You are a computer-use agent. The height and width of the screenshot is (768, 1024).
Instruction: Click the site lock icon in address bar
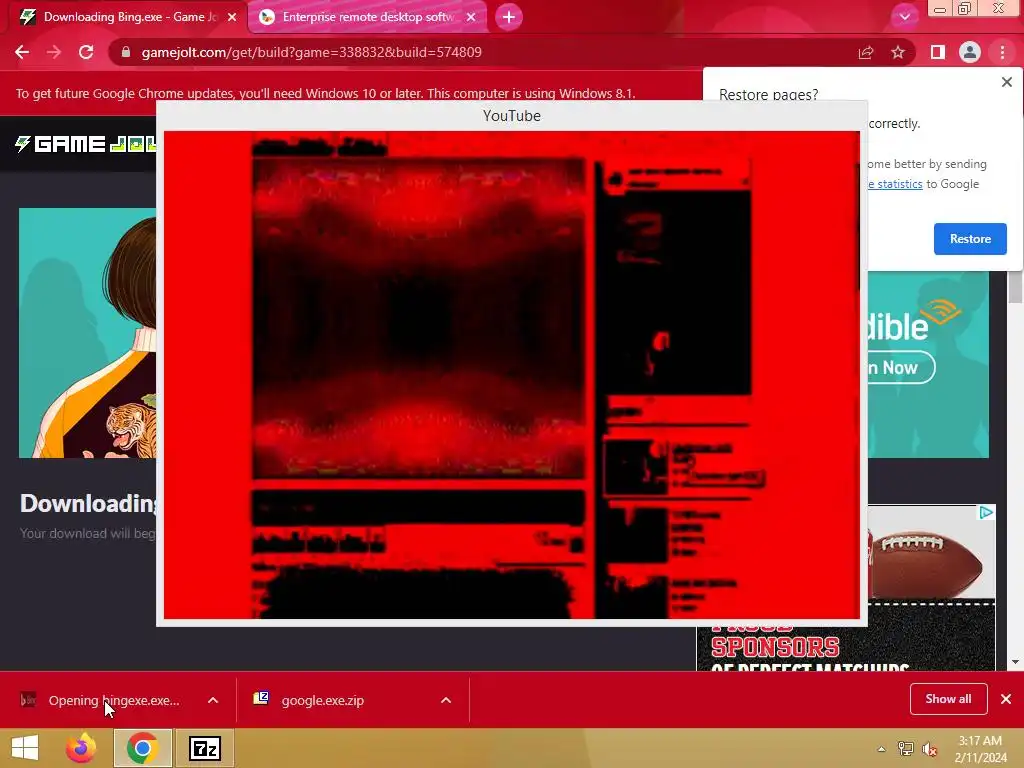[126, 52]
